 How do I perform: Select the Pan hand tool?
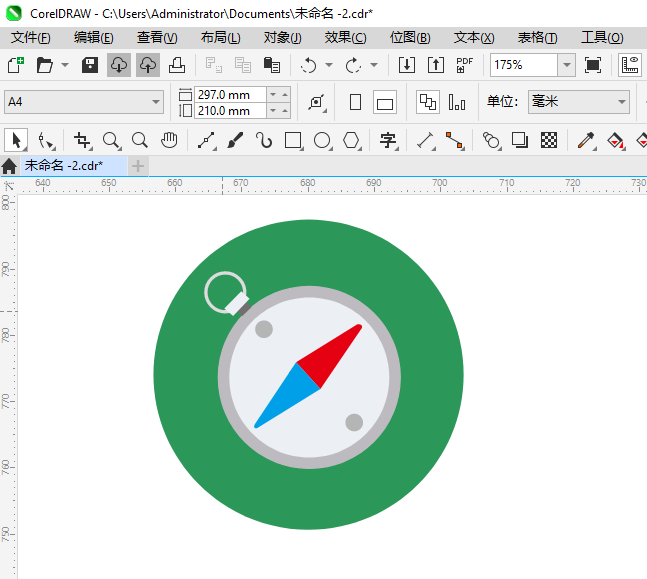(x=169, y=140)
